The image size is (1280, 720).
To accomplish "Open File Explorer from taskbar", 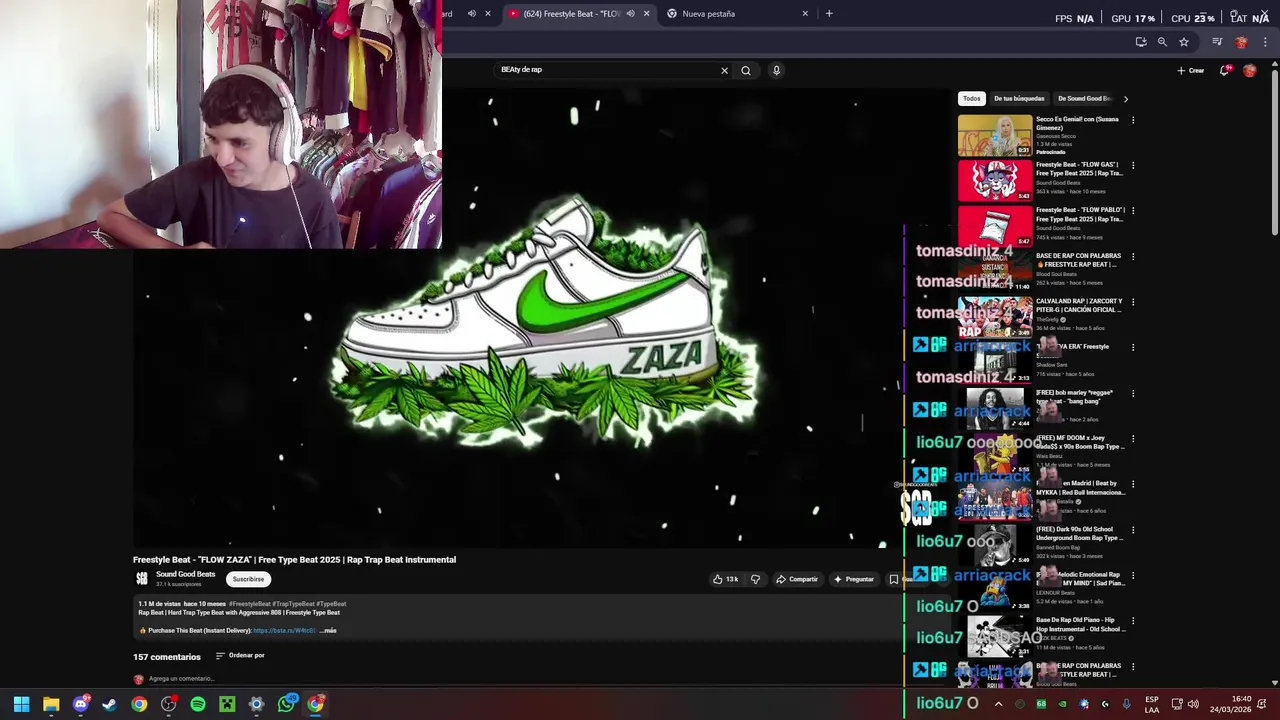I will 51,704.
